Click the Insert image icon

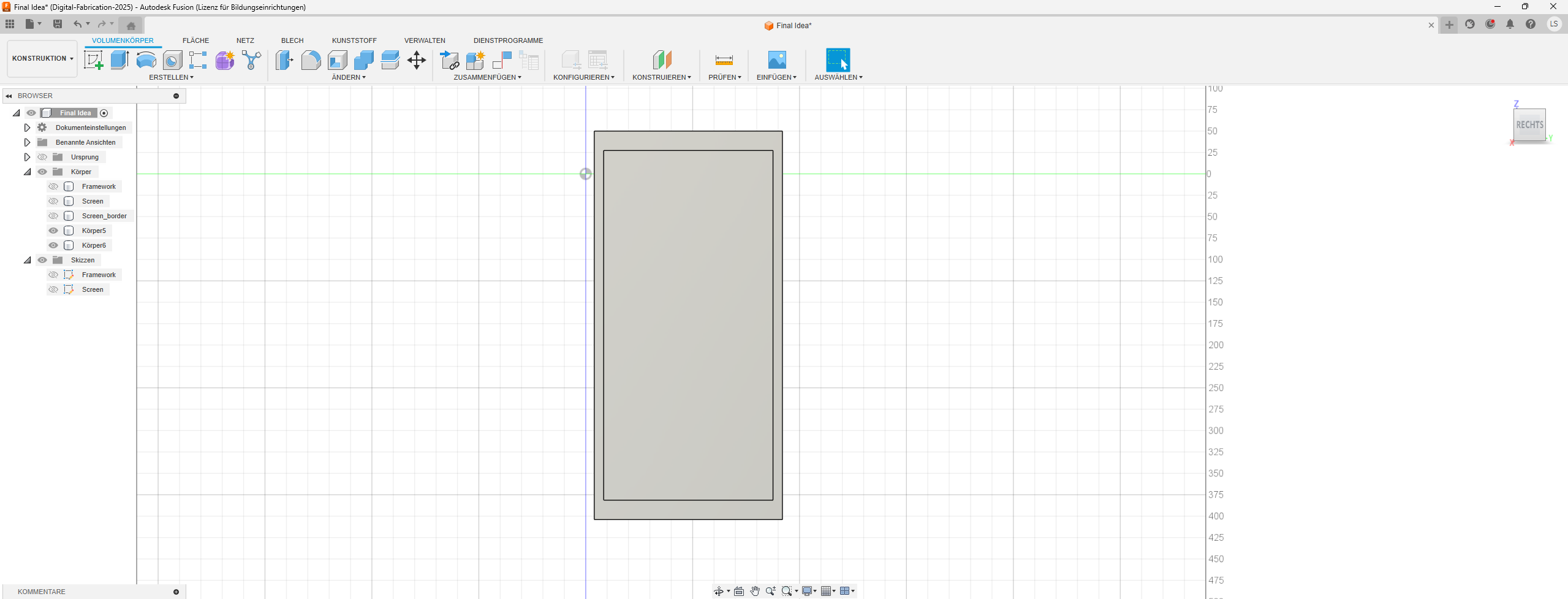click(x=776, y=60)
